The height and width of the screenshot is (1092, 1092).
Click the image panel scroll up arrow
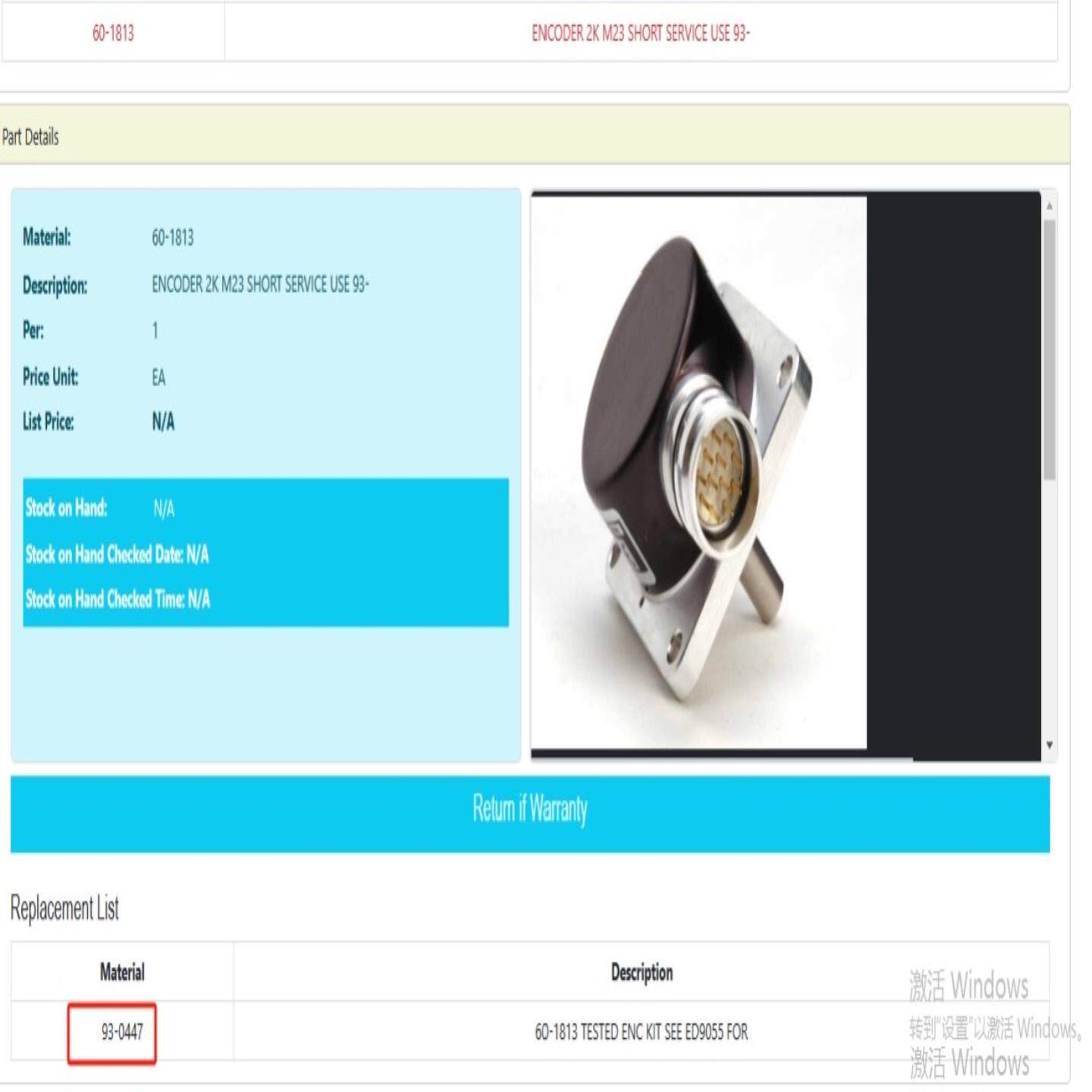coord(1050,206)
